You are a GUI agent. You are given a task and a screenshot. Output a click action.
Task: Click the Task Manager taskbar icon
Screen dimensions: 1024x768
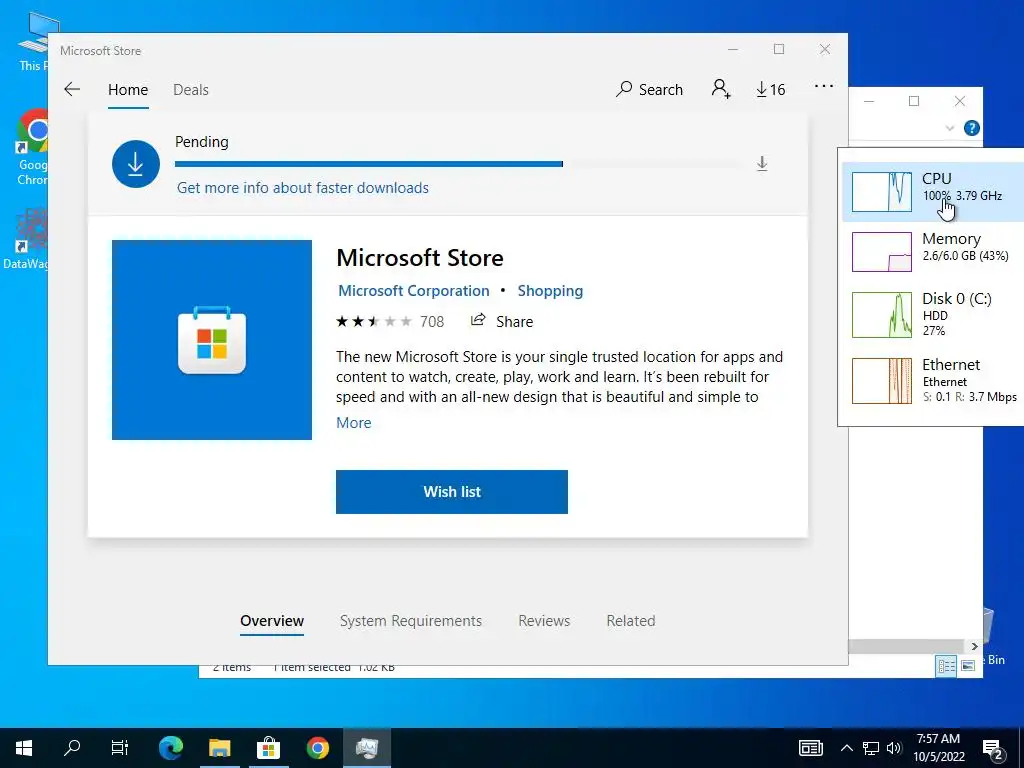tap(367, 748)
